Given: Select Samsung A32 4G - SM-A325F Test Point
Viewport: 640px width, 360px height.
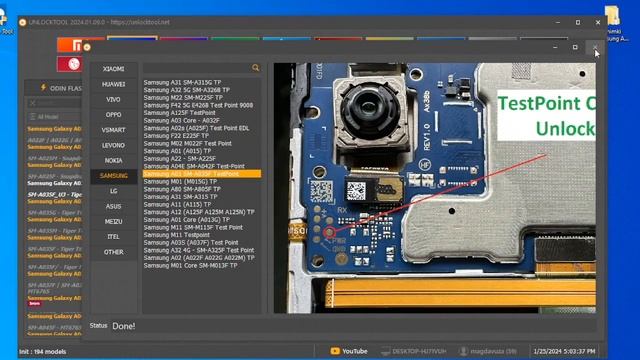Looking at the screenshot, I should click(199, 250).
